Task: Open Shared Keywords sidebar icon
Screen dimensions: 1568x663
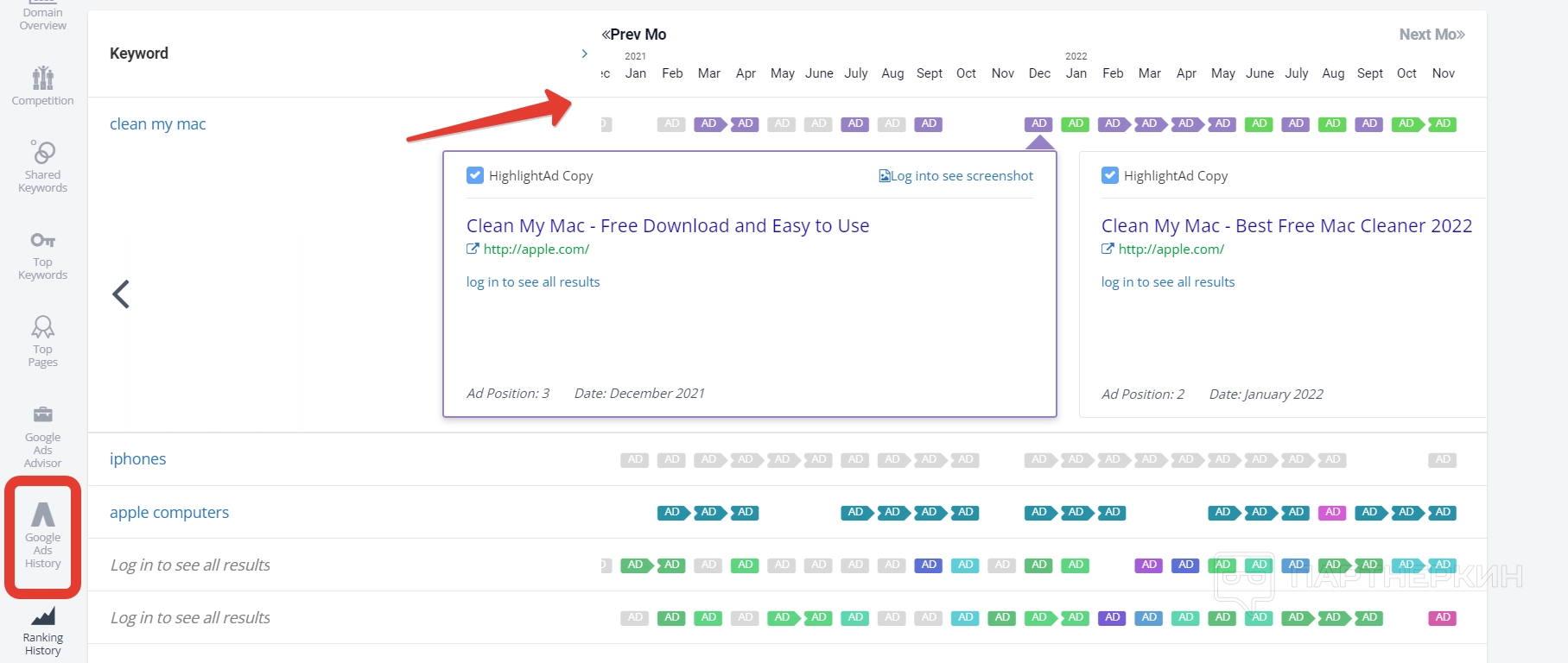Action: 42,153
